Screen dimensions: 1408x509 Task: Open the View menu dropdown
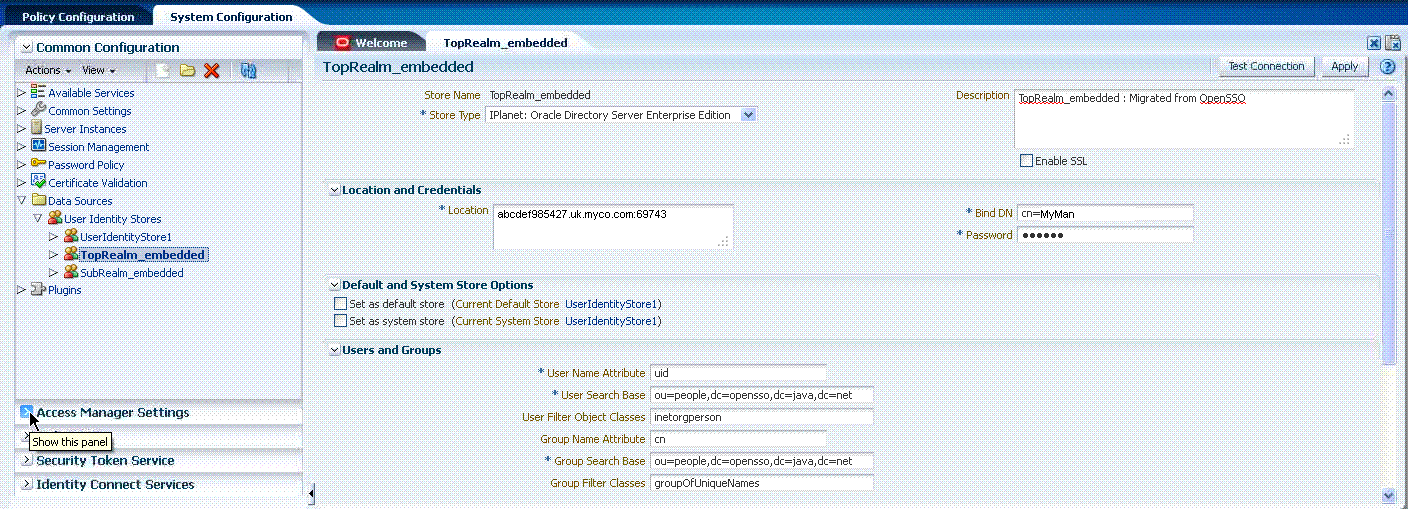click(99, 70)
